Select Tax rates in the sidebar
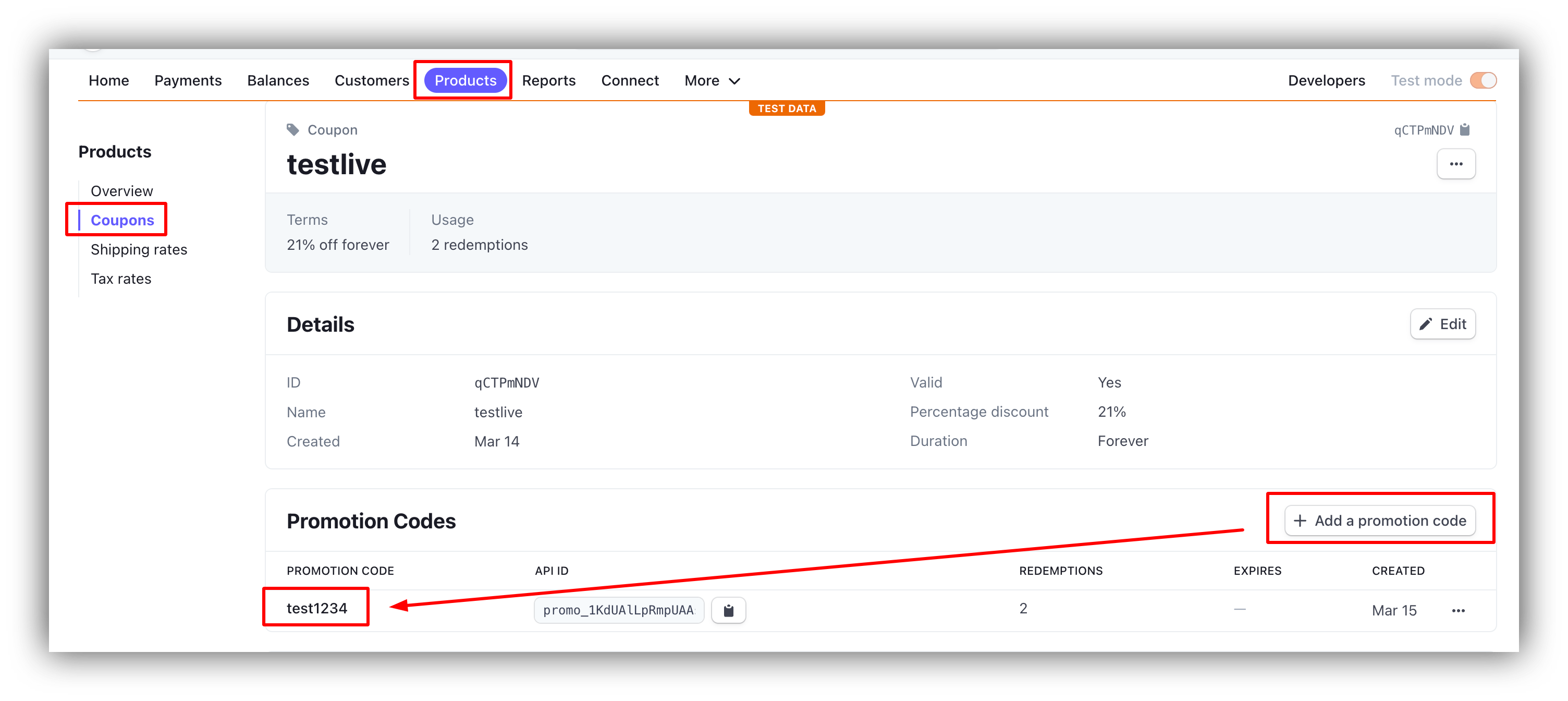The height and width of the screenshot is (701, 1568). [x=121, y=279]
